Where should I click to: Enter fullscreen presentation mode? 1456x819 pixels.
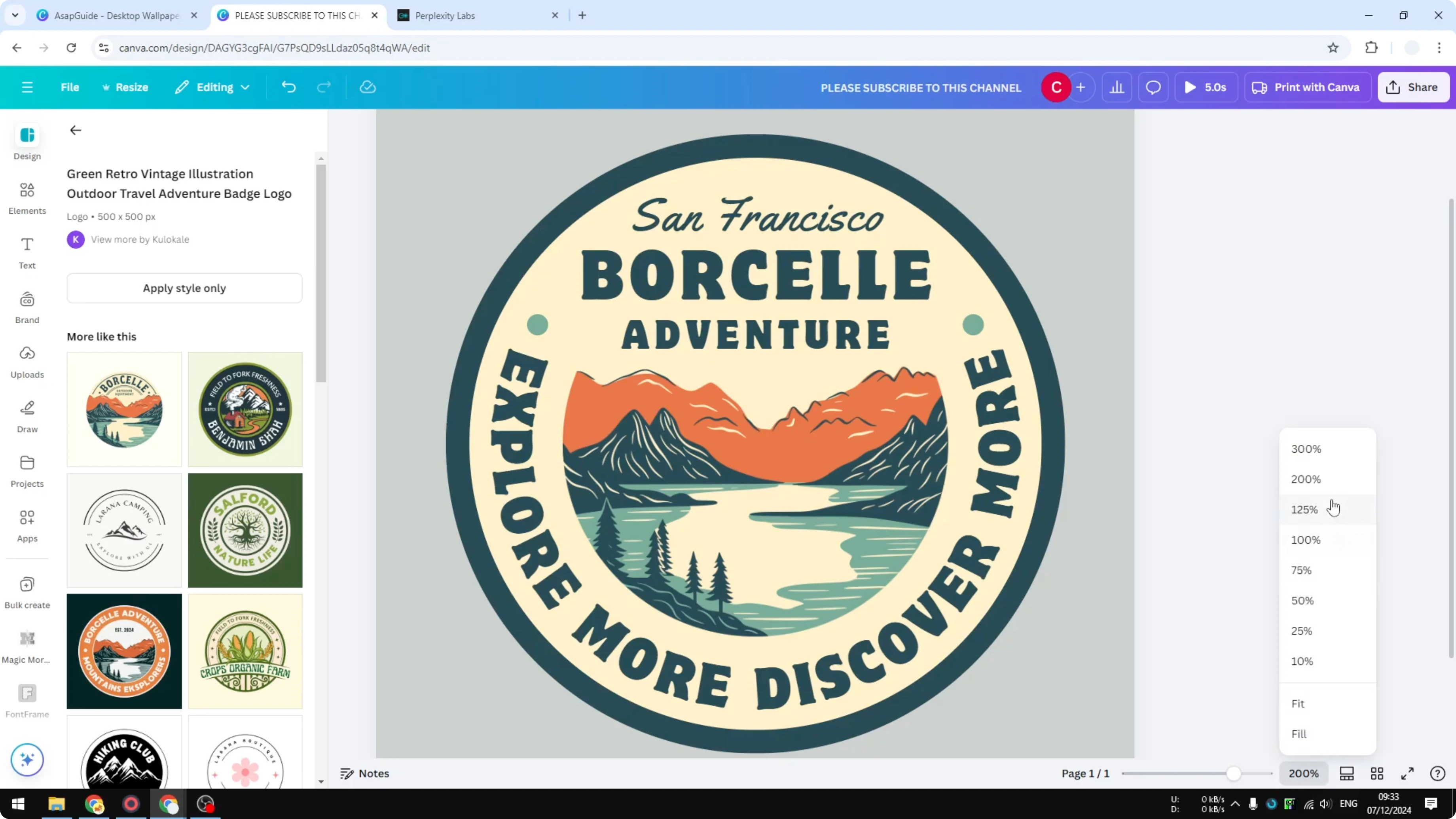coord(1408,773)
